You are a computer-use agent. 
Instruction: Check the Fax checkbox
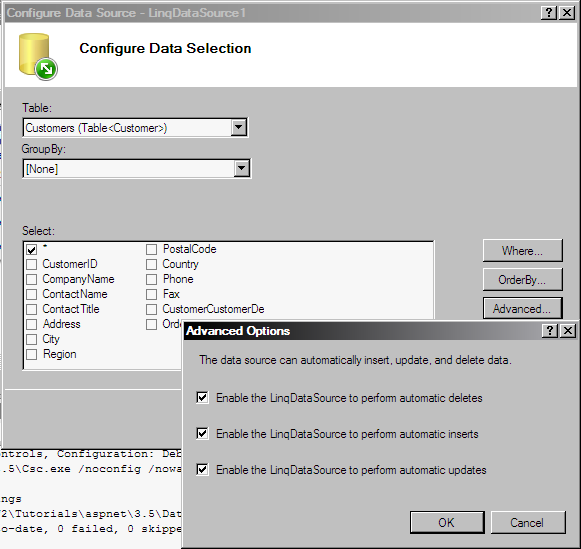pos(151,294)
